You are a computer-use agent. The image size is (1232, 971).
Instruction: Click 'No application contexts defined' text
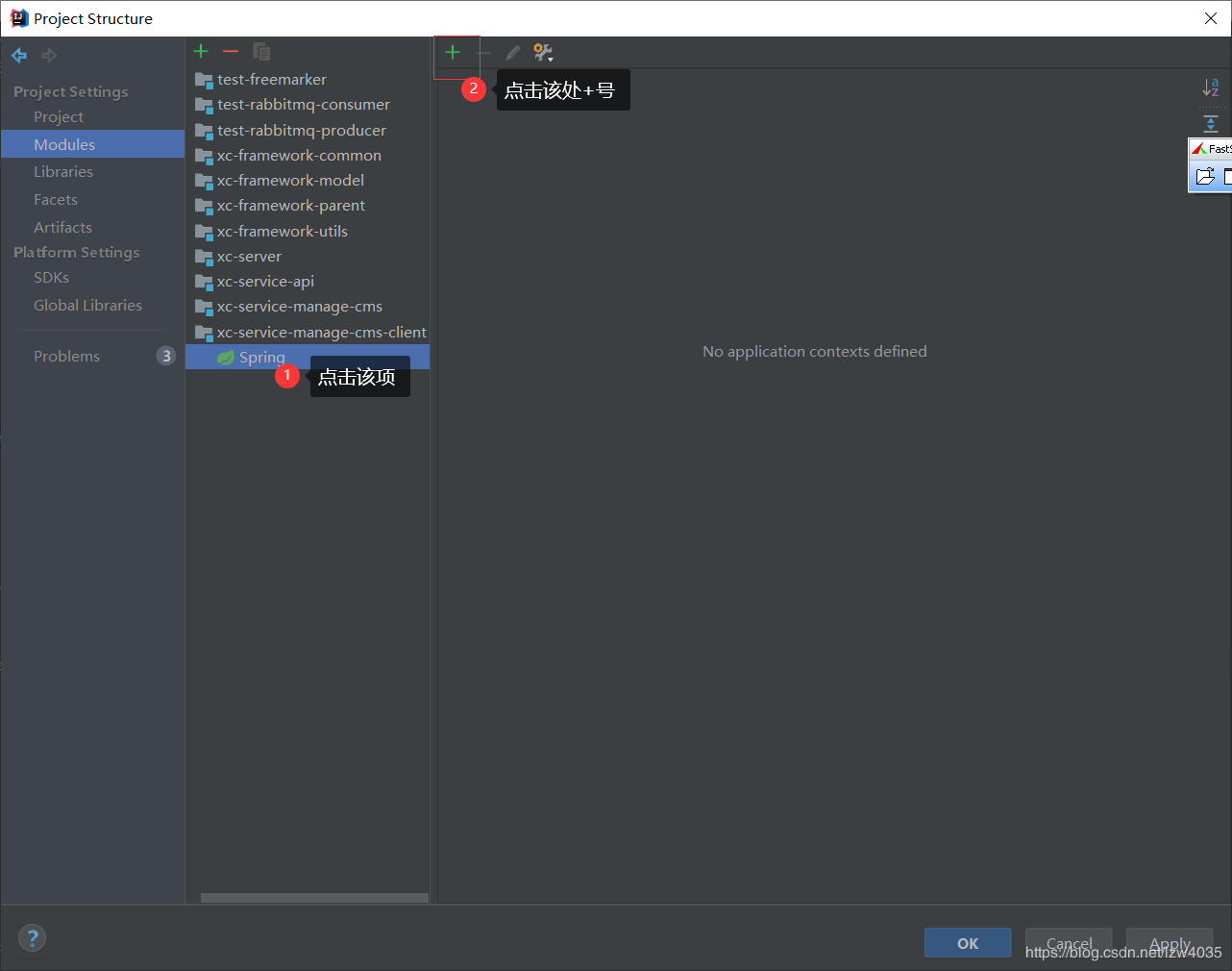[815, 352]
